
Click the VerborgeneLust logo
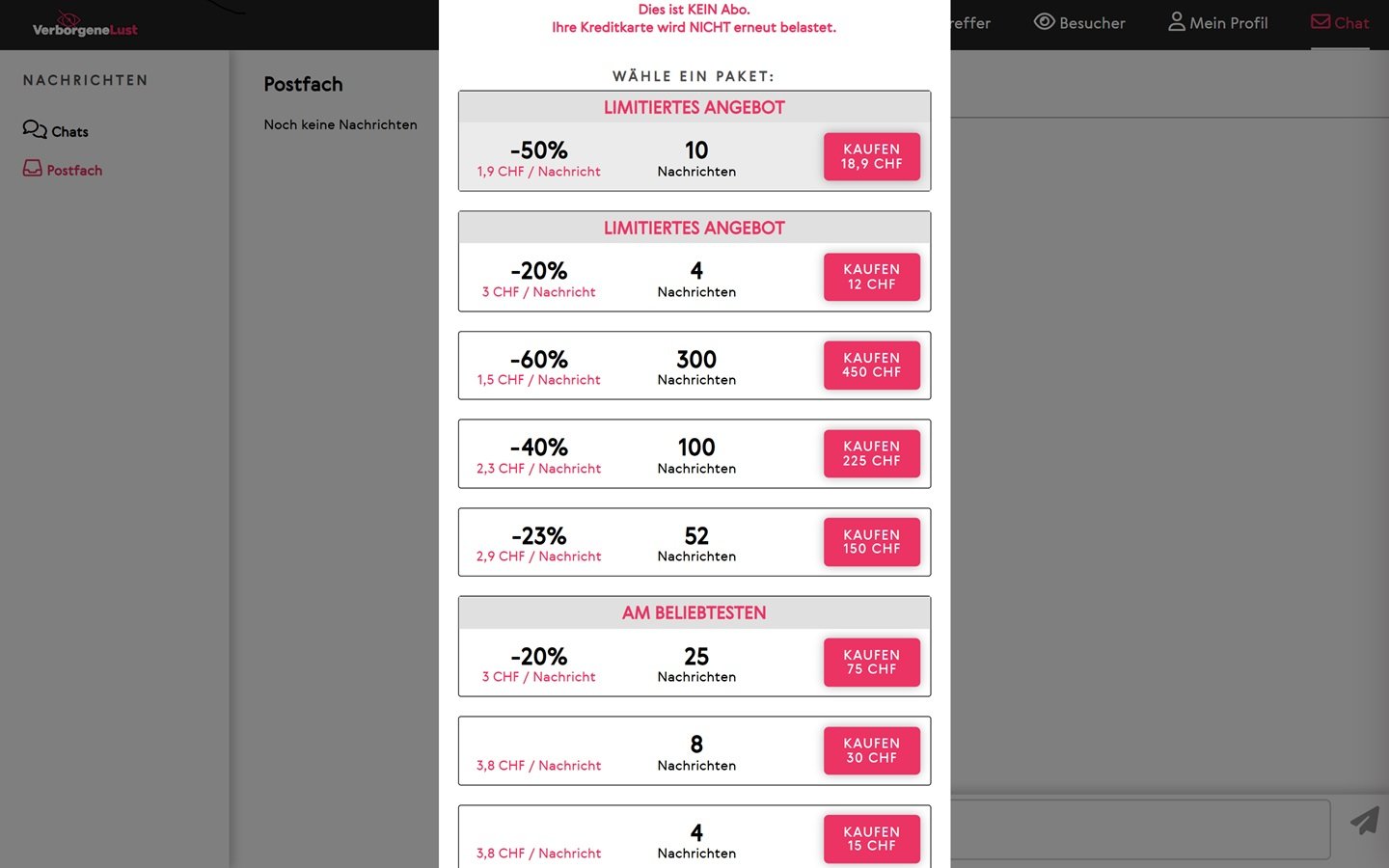(85, 24)
